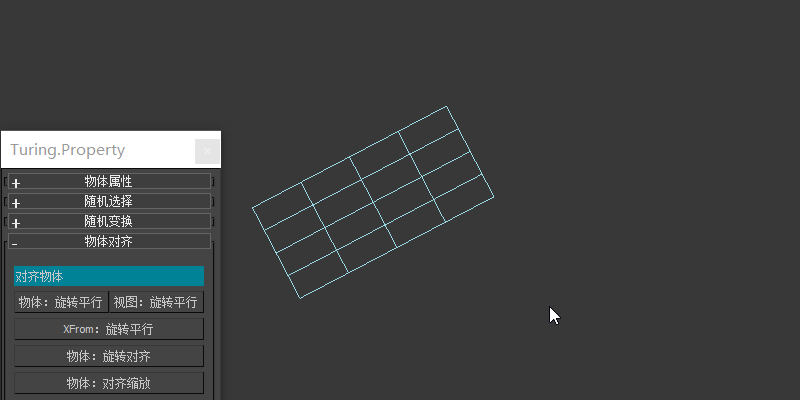Close the Turing.Property panel
The width and height of the screenshot is (800, 400).
coord(207,151)
